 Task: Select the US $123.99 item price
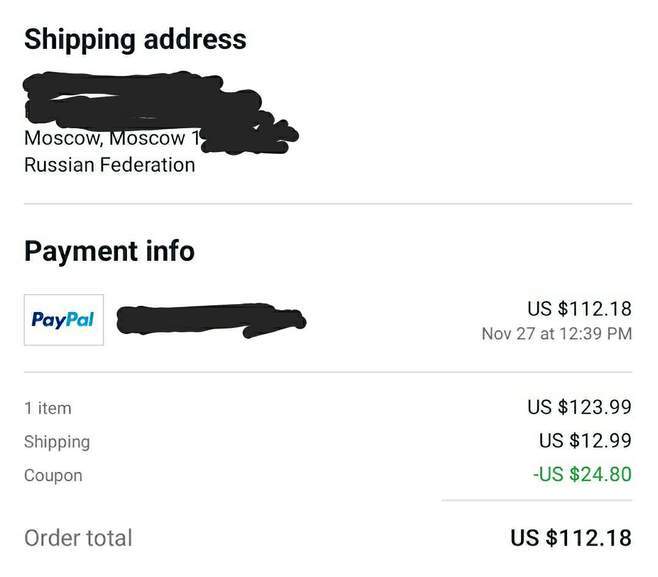pyautogui.click(x=579, y=407)
